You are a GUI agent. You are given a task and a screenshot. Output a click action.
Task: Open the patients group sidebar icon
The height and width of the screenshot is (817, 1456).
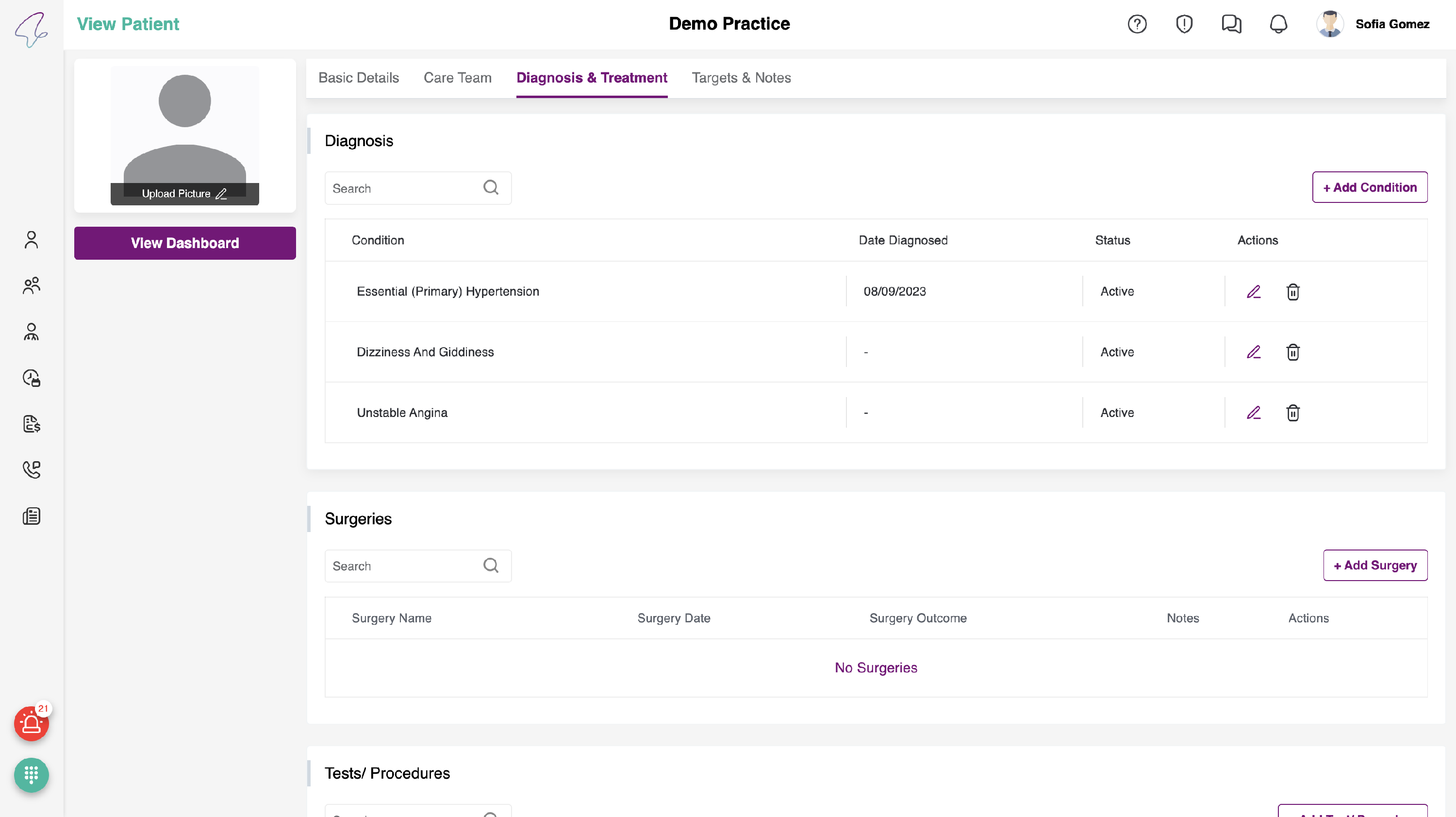(31, 285)
